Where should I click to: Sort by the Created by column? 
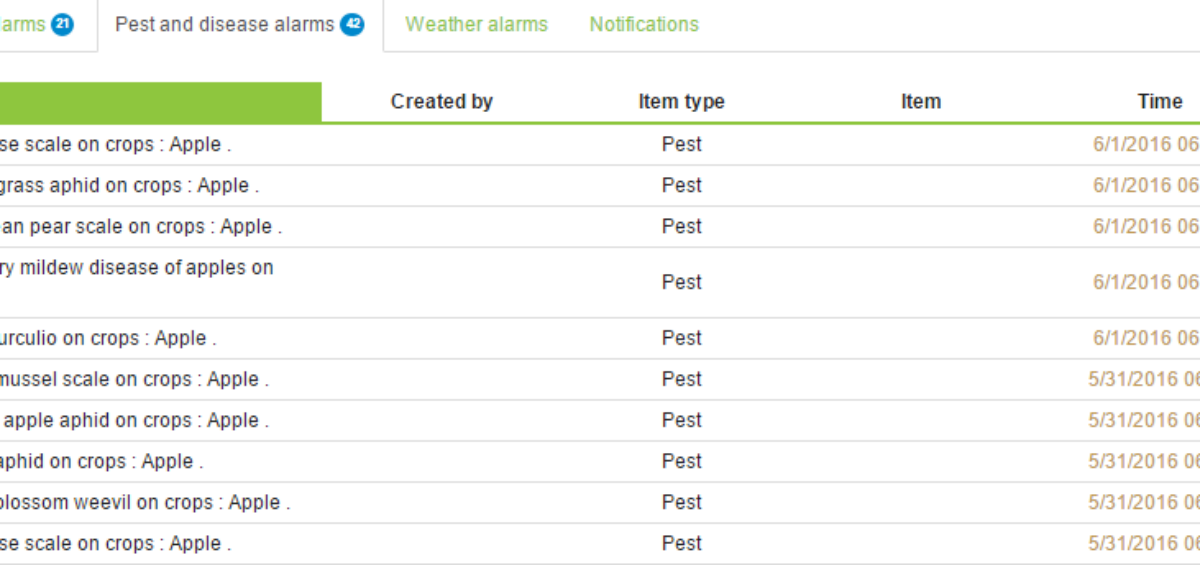click(442, 101)
